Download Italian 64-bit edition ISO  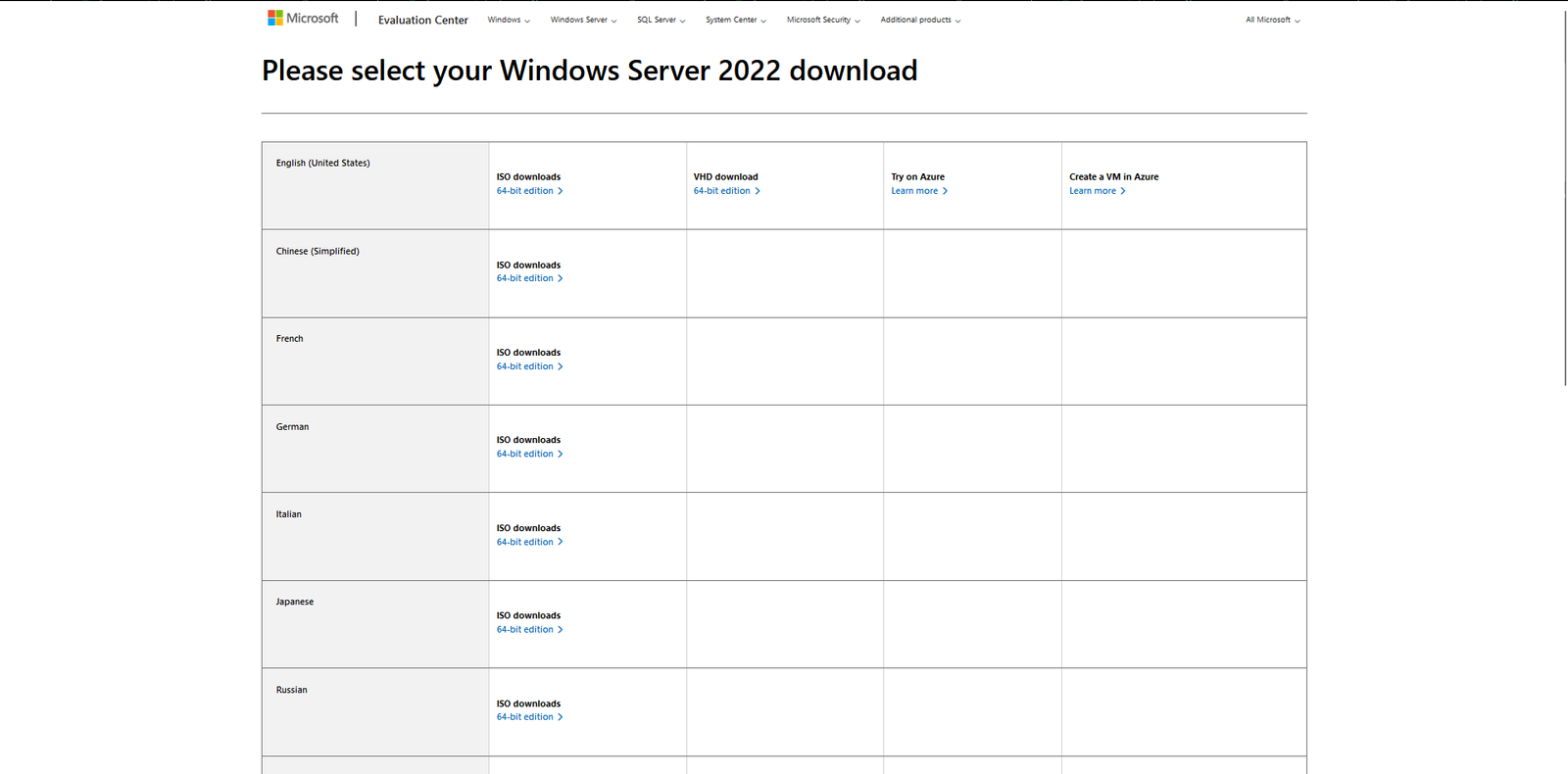coord(529,542)
